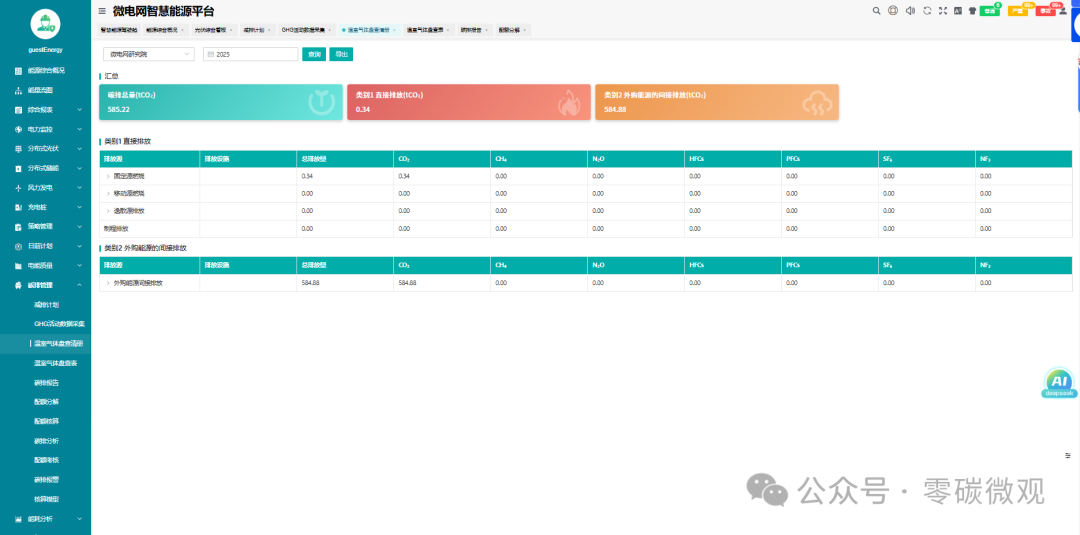
Task: Click the 能耗分析 sidebar icon
Action: click(19, 518)
